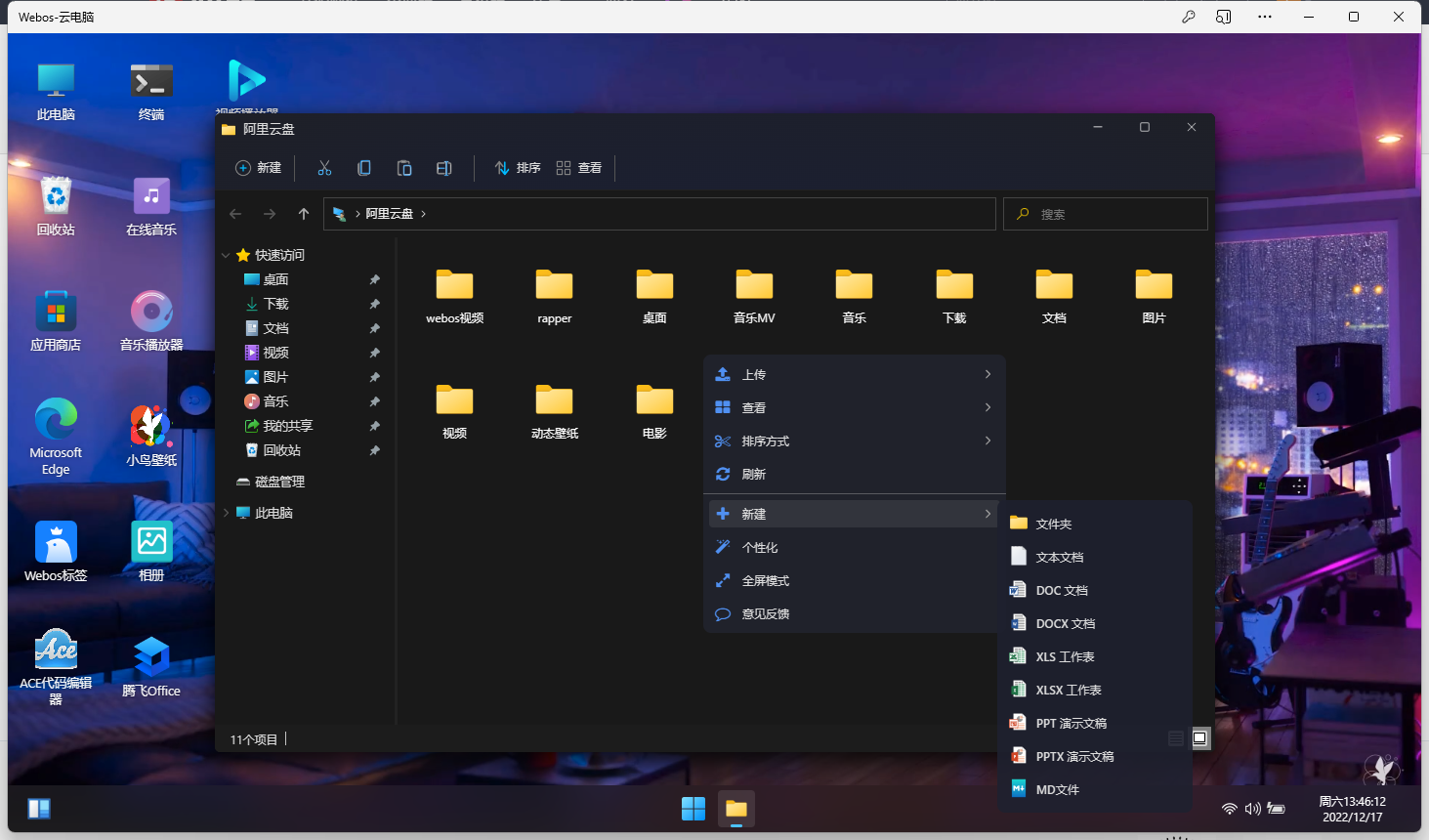Click 全屏模式 in the context menu
Viewport: 1429px width, 840px height.
(x=854, y=580)
